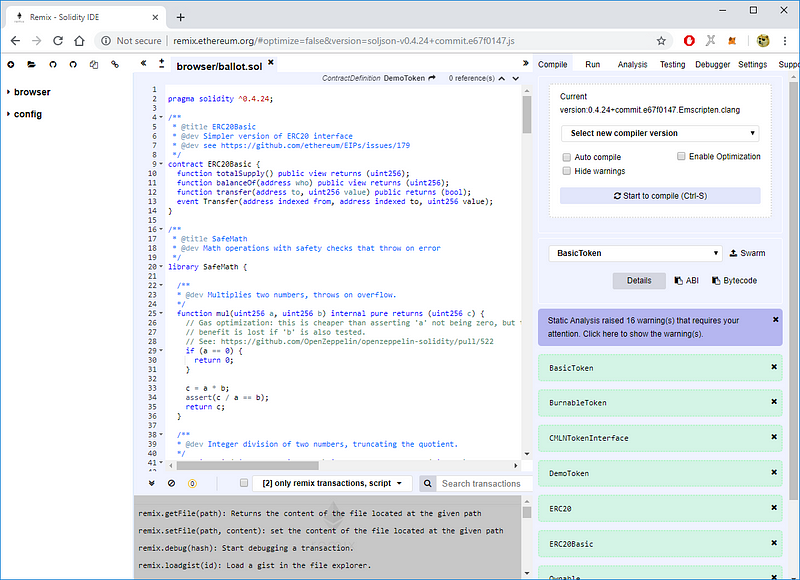Image resolution: width=800 pixels, height=580 pixels.
Task: Bookmark this page with the star icon
Action: [x=661, y=41]
